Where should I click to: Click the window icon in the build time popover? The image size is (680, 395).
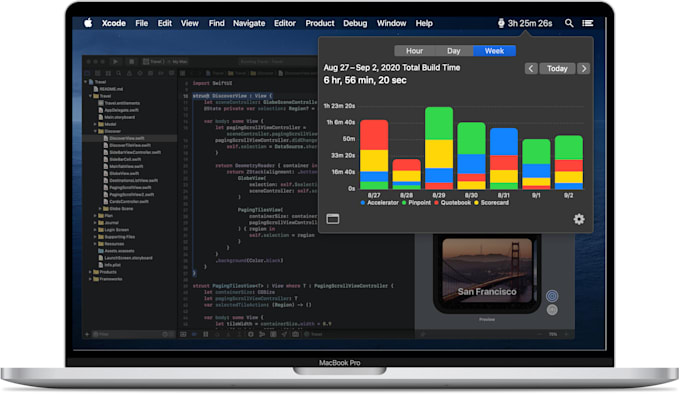pyautogui.click(x=333, y=219)
